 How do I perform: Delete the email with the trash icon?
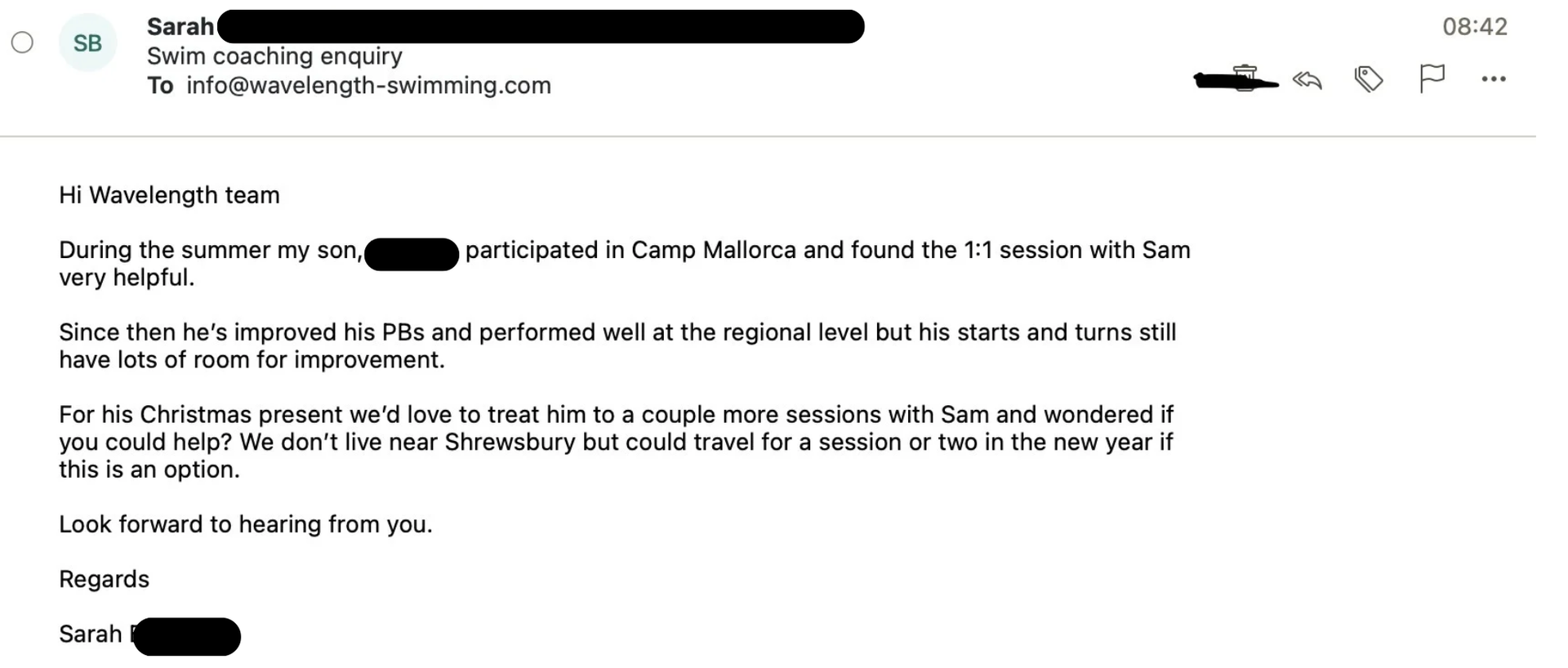click(x=1245, y=78)
